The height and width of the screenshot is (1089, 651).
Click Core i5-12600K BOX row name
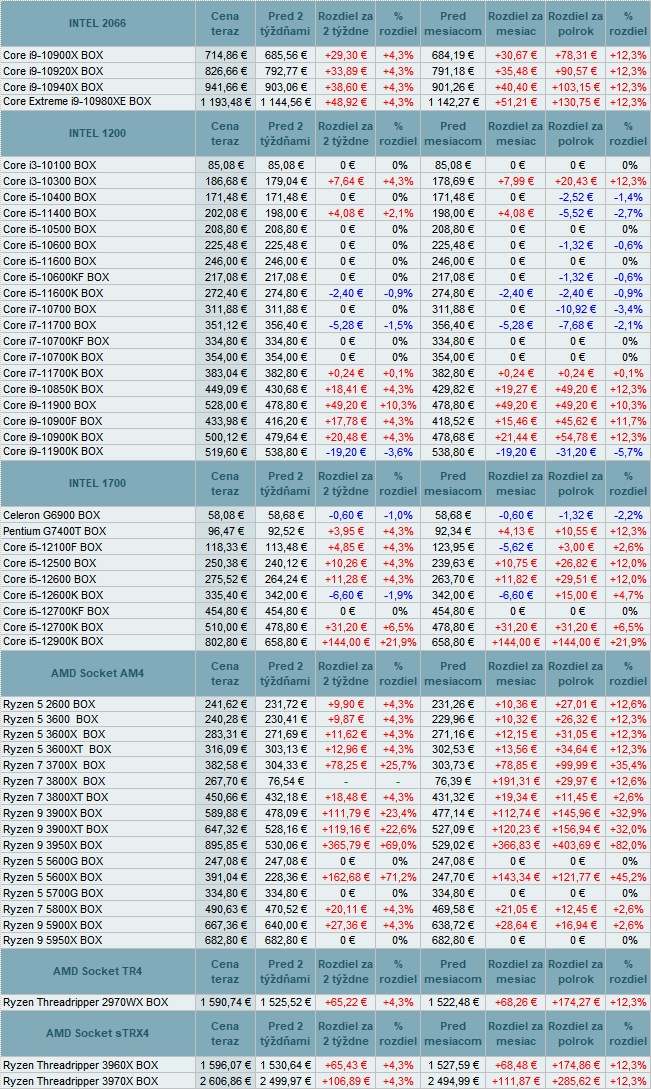pyautogui.click(x=53, y=595)
